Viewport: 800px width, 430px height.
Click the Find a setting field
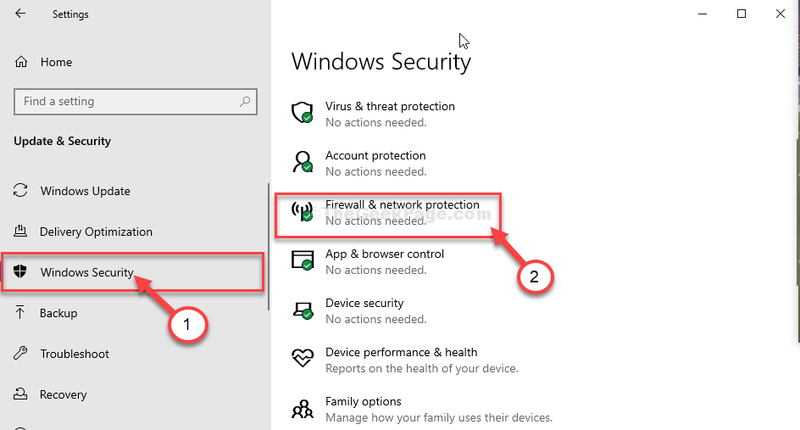click(135, 102)
